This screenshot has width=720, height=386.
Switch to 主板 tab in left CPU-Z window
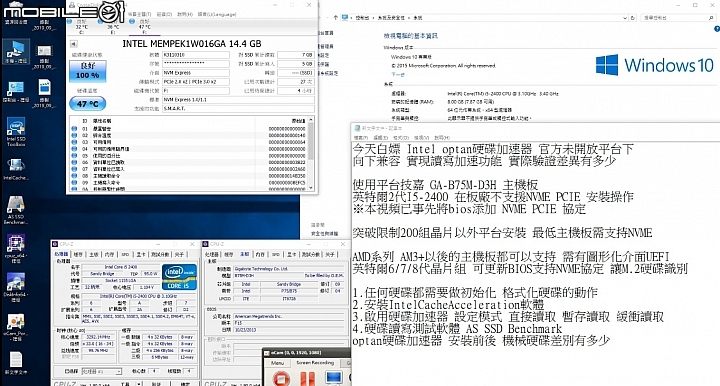tap(94, 254)
